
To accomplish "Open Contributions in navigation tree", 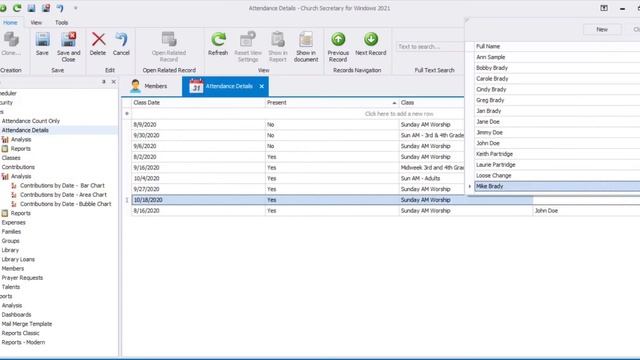I will pos(18,167).
